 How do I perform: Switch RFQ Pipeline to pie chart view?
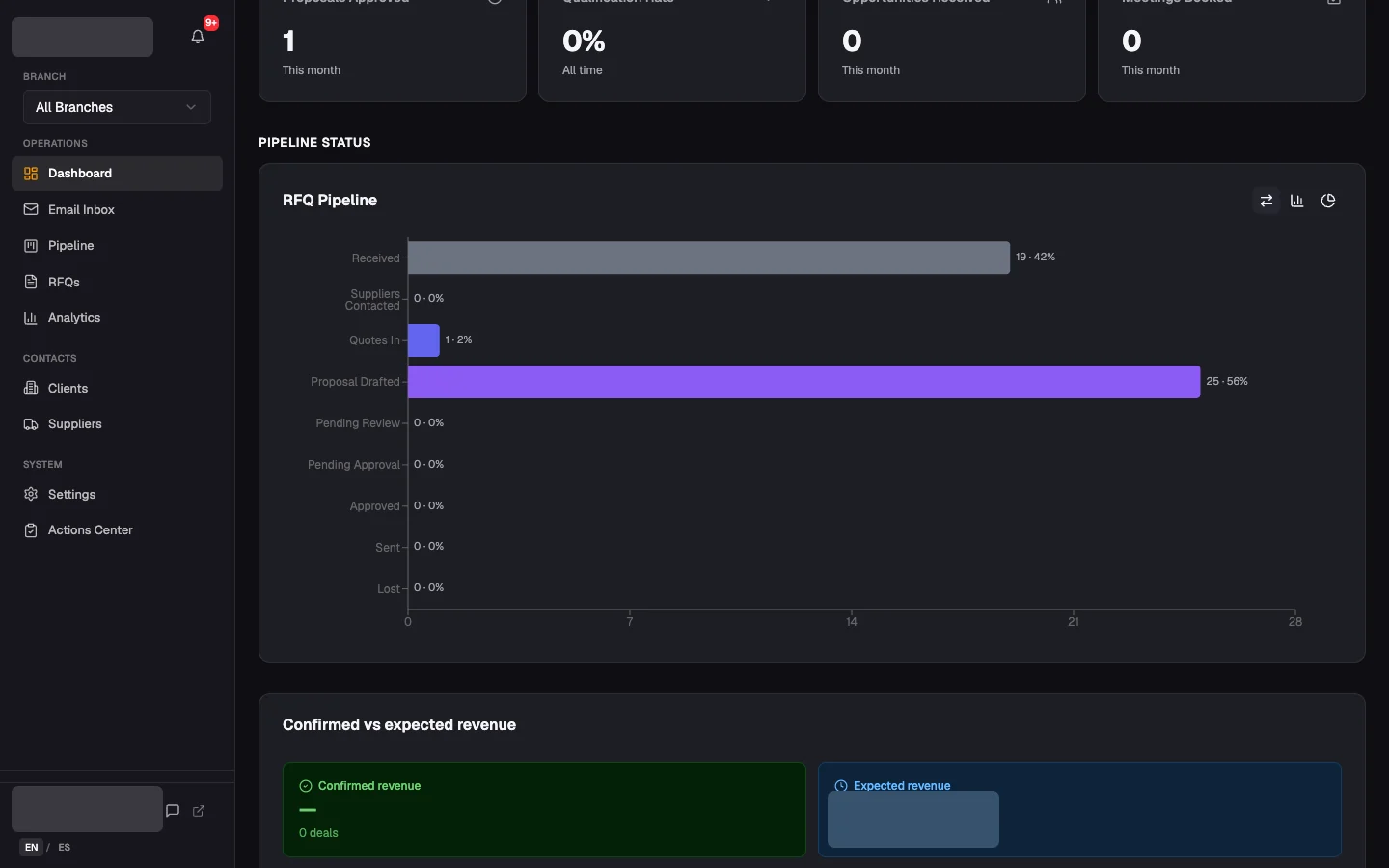tap(1328, 201)
